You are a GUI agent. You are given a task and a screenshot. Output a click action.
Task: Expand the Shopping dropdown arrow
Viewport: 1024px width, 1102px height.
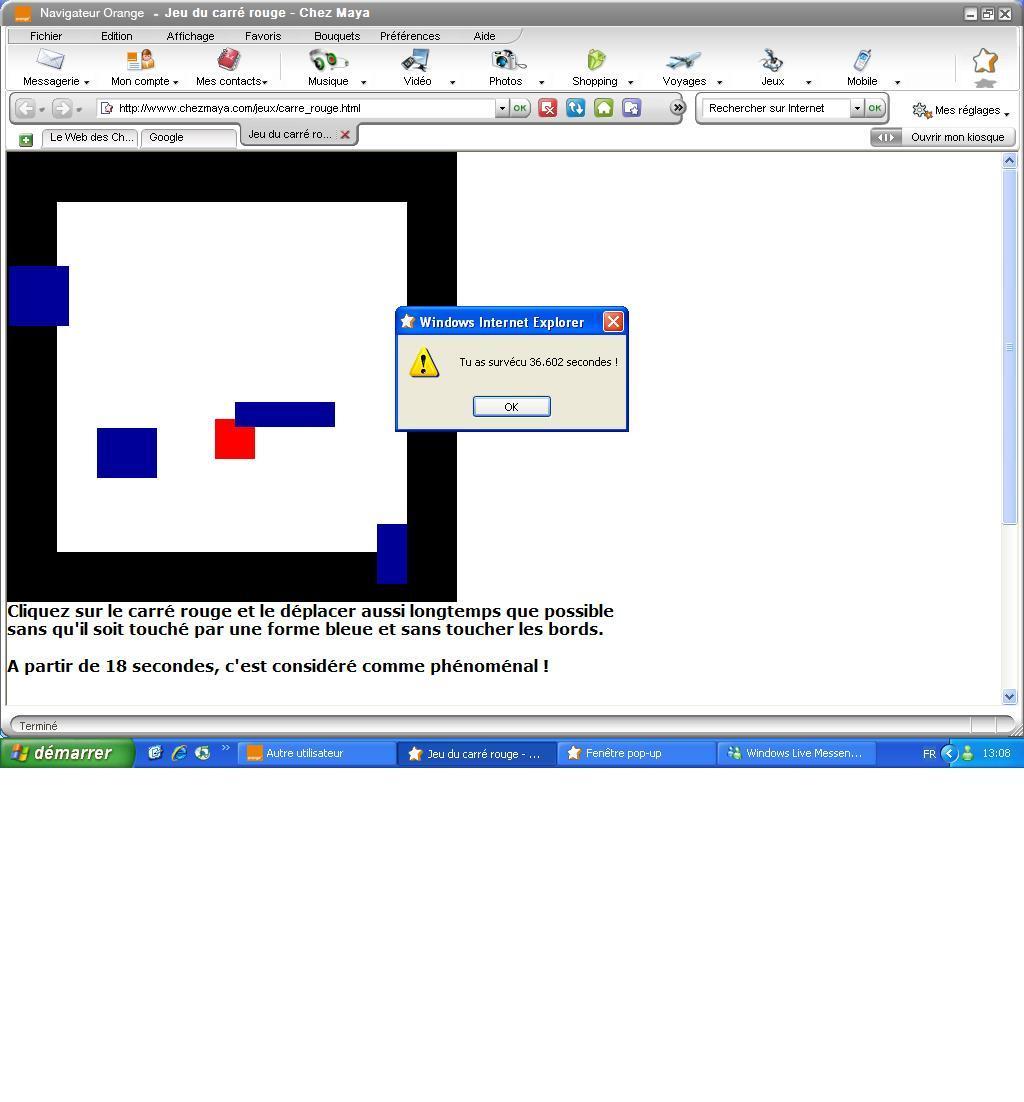click(x=630, y=82)
